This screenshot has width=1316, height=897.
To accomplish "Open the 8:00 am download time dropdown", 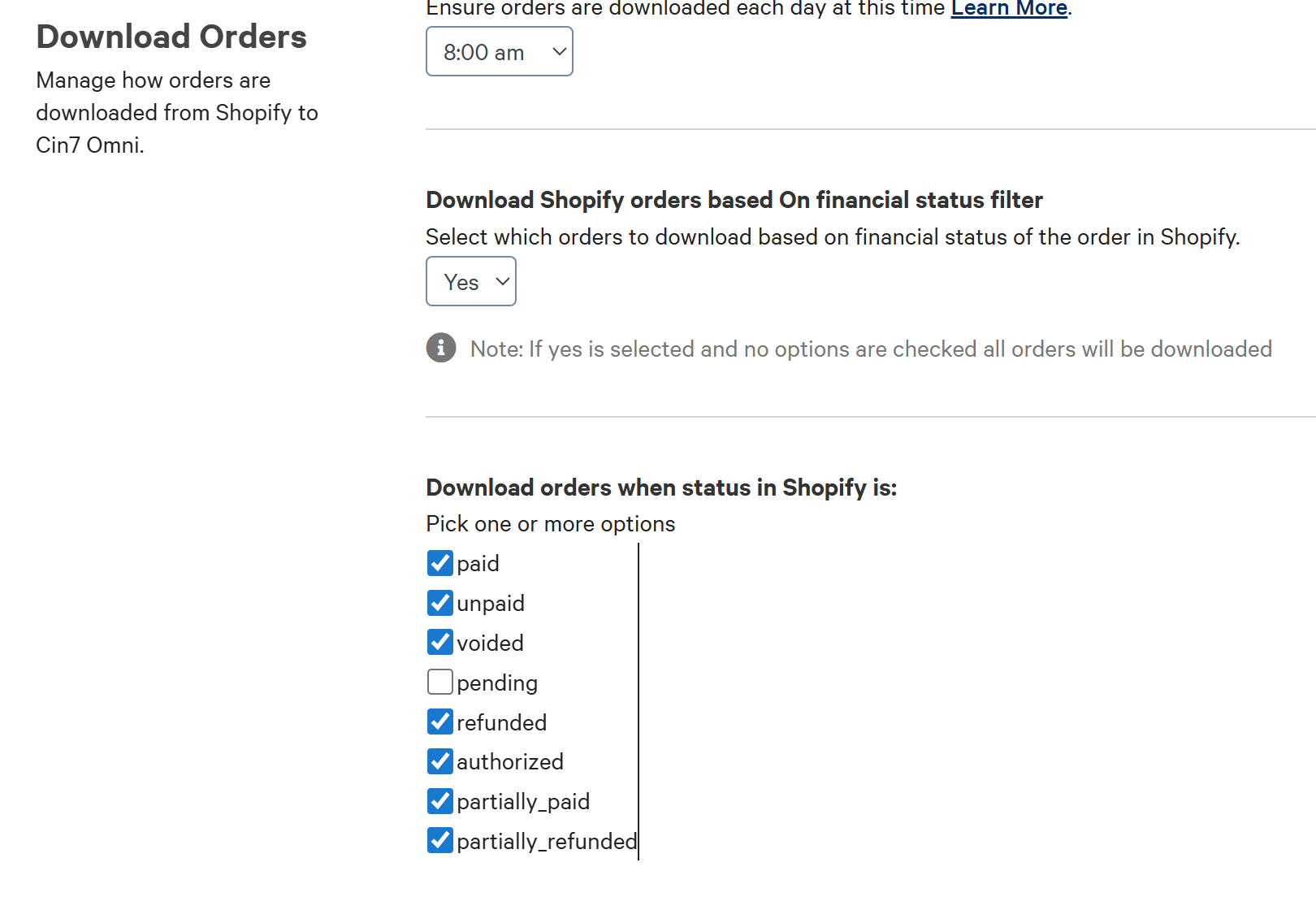I will [500, 52].
